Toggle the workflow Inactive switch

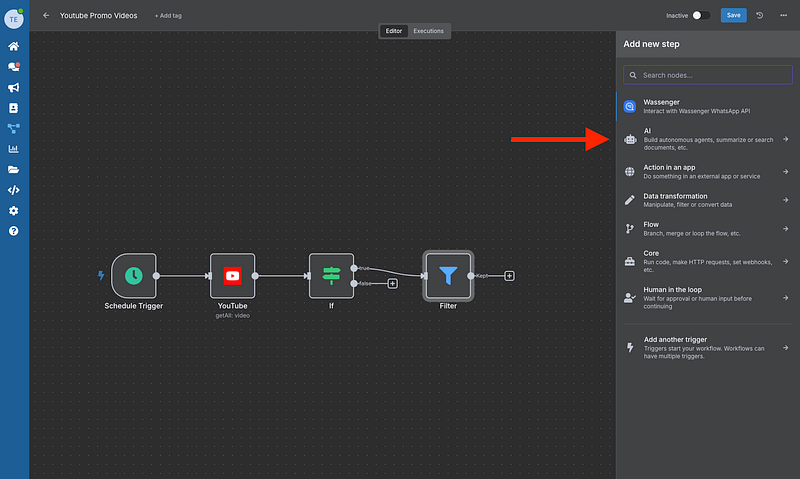pos(701,16)
